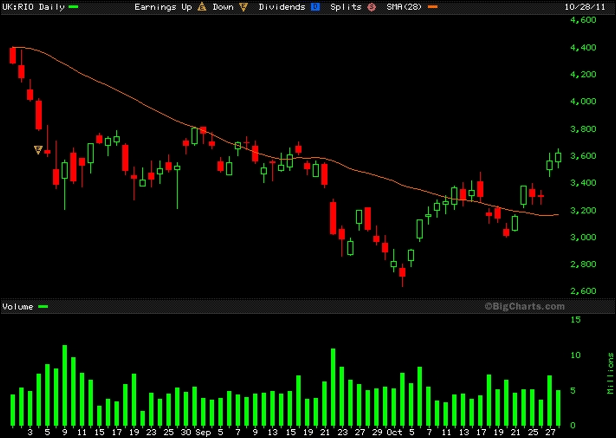Click the 3,000 price axis label
616x438 pixels.
pyautogui.click(x=583, y=237)
